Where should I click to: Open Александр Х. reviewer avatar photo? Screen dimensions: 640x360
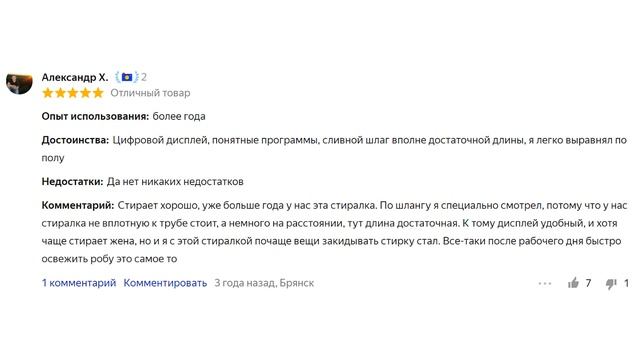pos(19,82)
